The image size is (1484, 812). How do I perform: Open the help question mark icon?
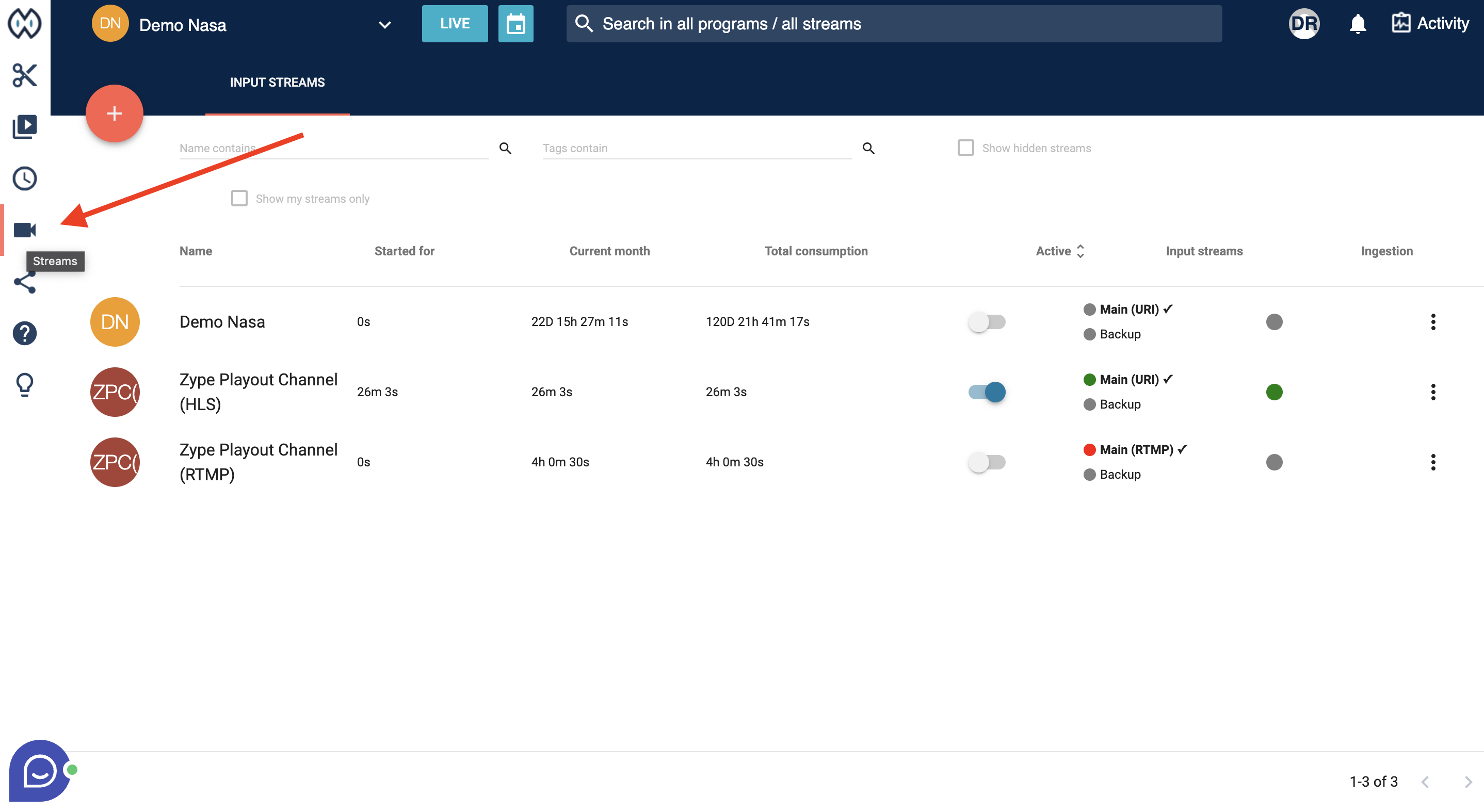pyautogui.click(x=24, y=333)
